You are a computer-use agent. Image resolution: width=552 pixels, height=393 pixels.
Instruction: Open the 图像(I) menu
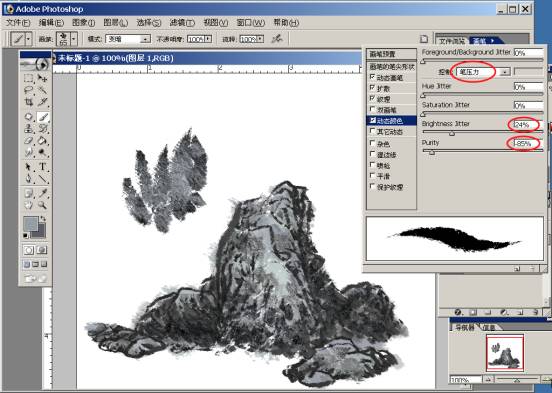83,23
